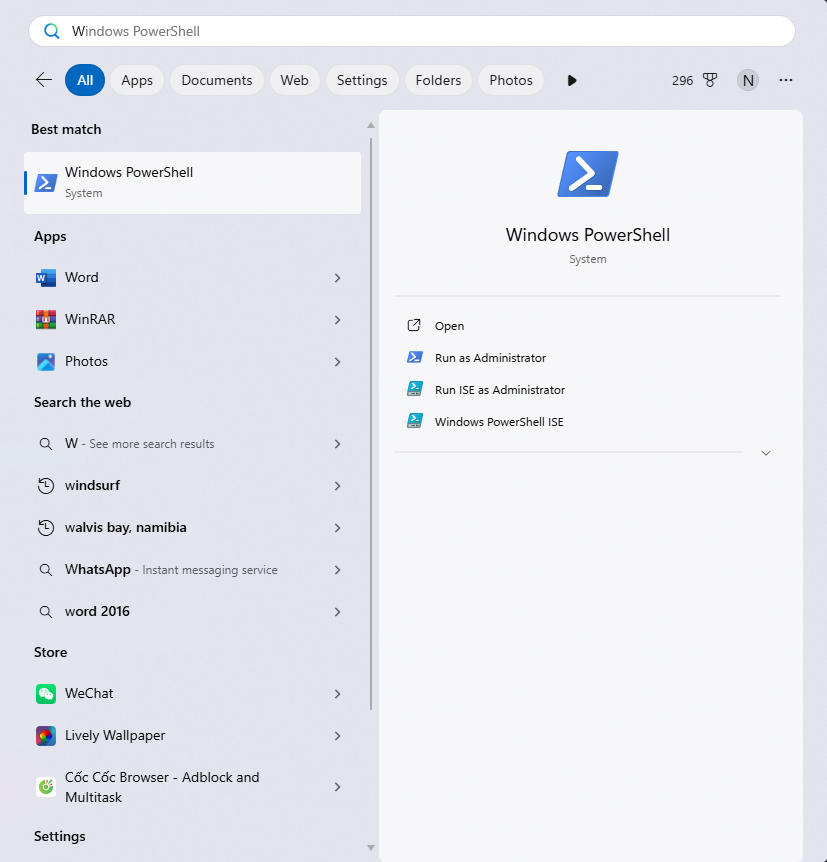The image size is (827, 862).
Task: Click the Windows PowerShell ISE icon
Action: (x=415, y=421)
